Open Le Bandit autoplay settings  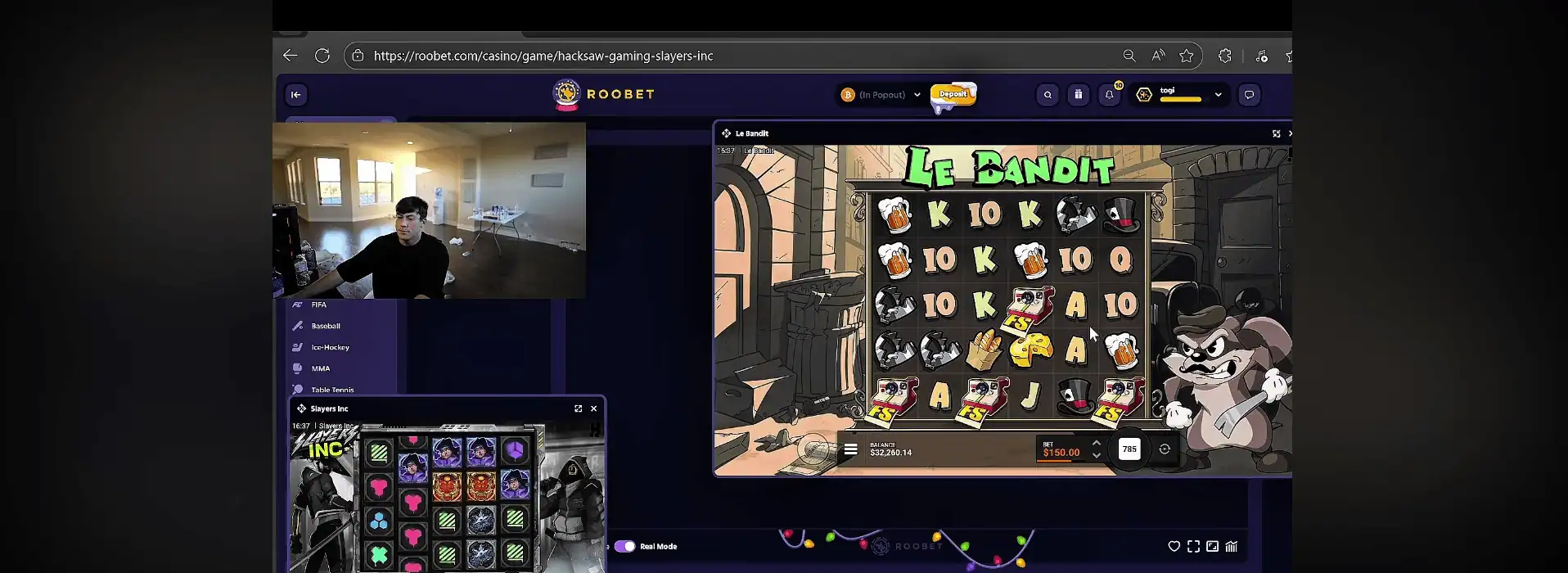pyautogui.click(x=1165, y=449)
